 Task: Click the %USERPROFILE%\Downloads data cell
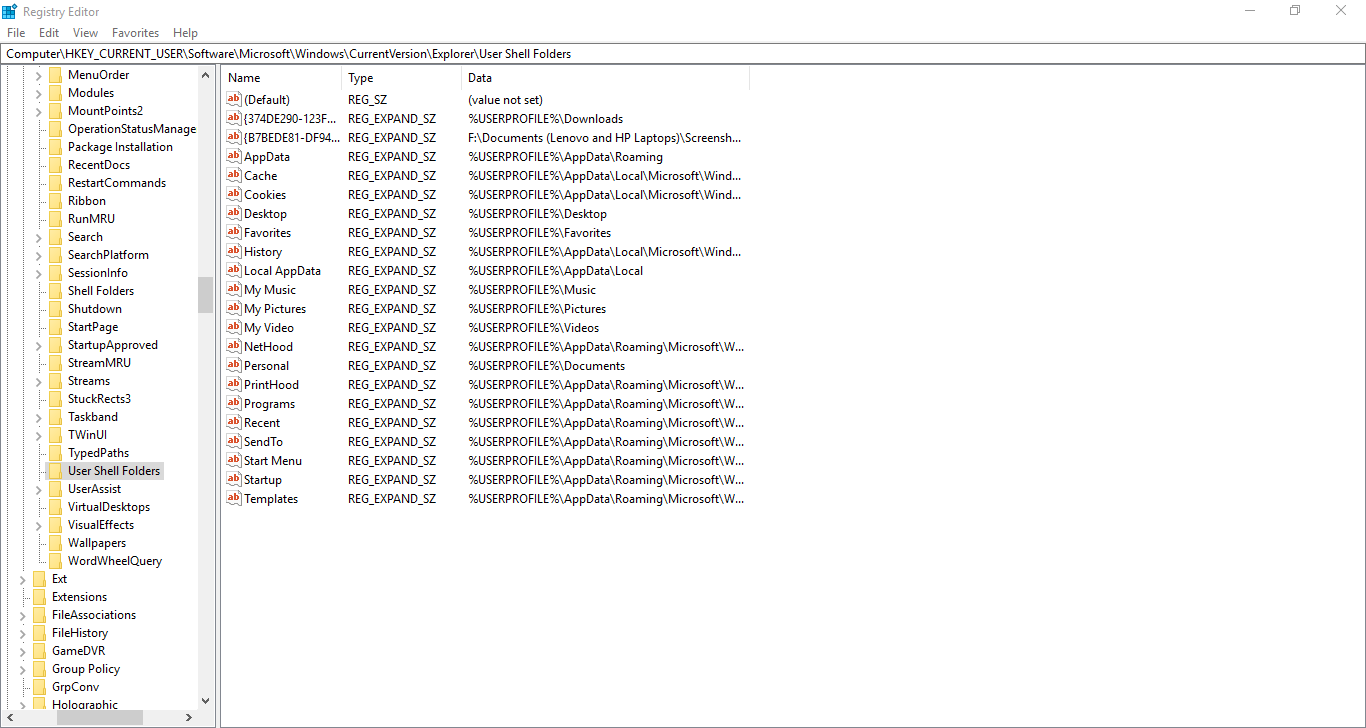click(545, 119)
